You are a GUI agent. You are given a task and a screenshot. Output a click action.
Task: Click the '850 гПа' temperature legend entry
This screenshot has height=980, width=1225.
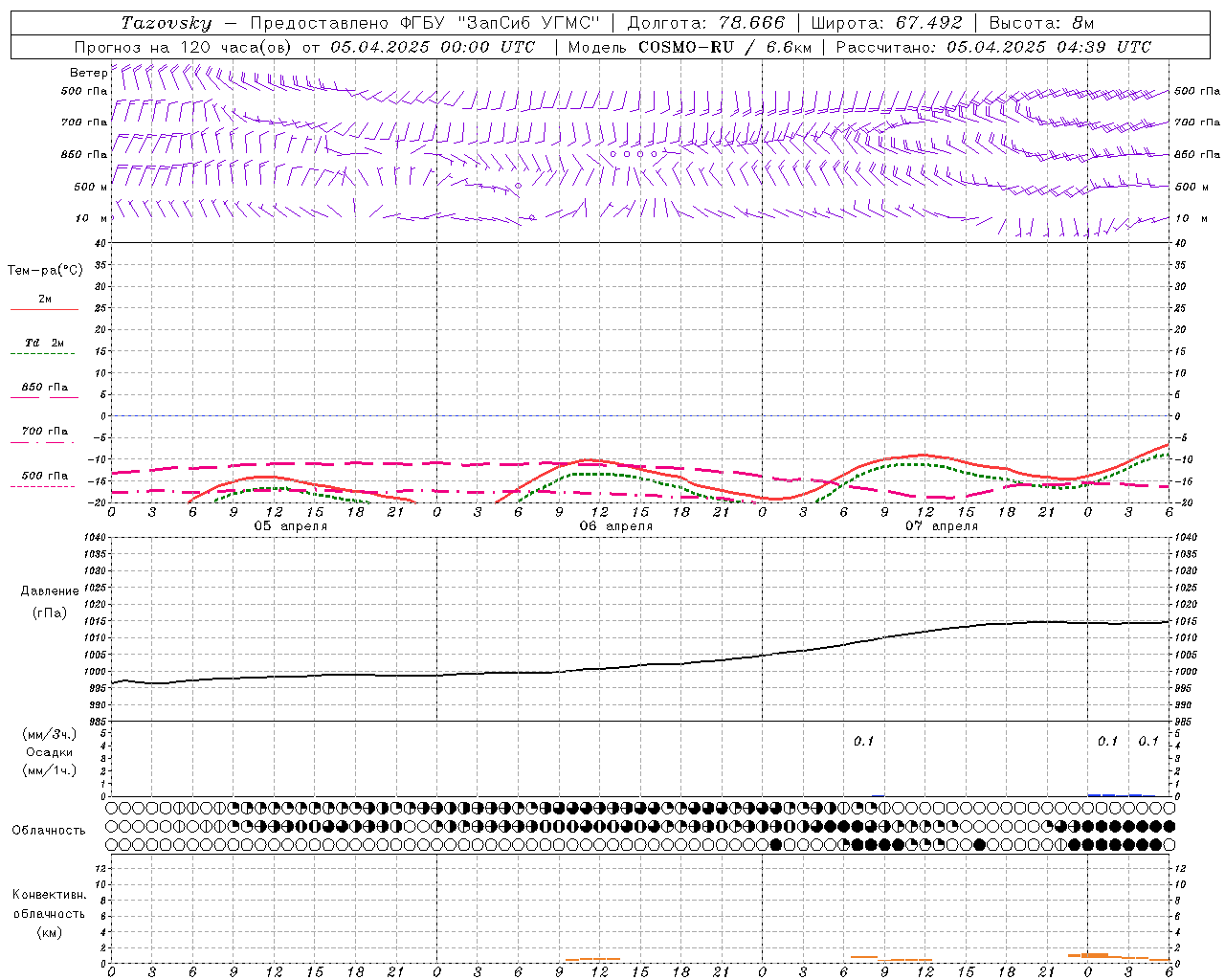[45, 387]
